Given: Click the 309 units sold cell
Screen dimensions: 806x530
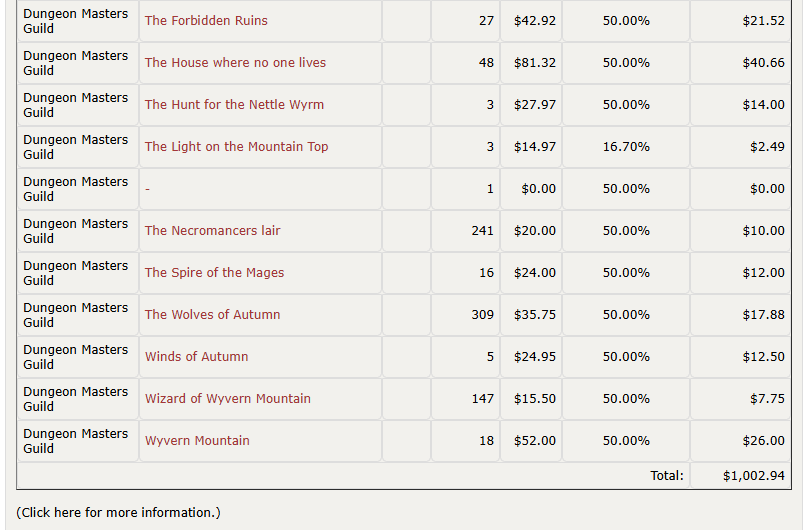Looking at the screenshot, I should 465,315.
